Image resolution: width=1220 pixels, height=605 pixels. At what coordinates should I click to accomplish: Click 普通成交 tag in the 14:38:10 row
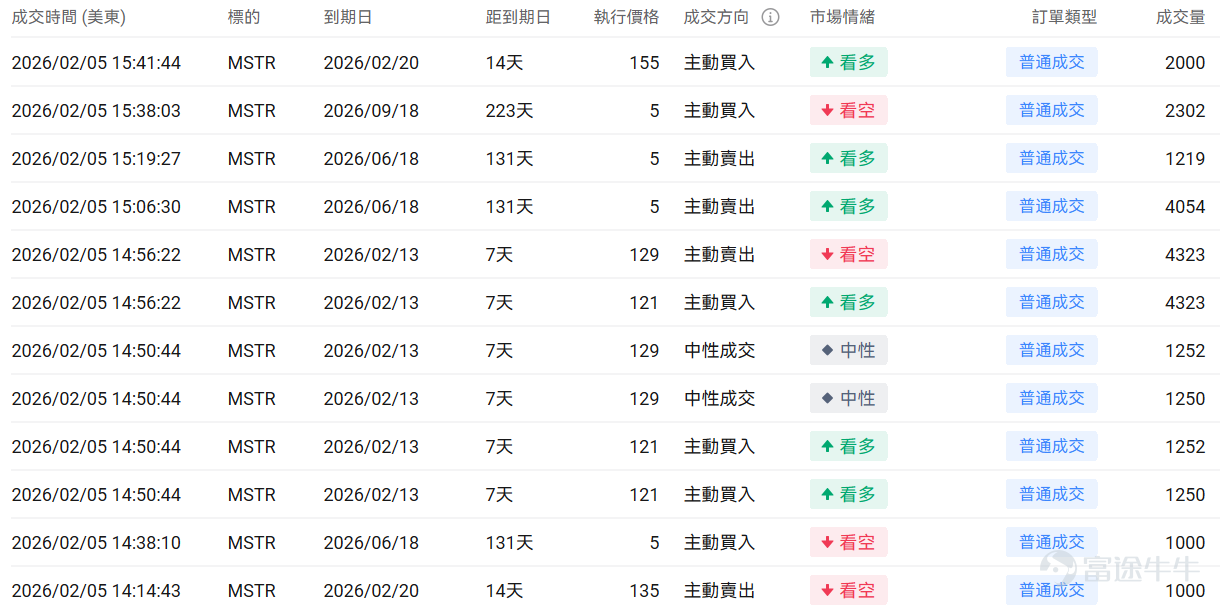click(x=1052, y=543)
